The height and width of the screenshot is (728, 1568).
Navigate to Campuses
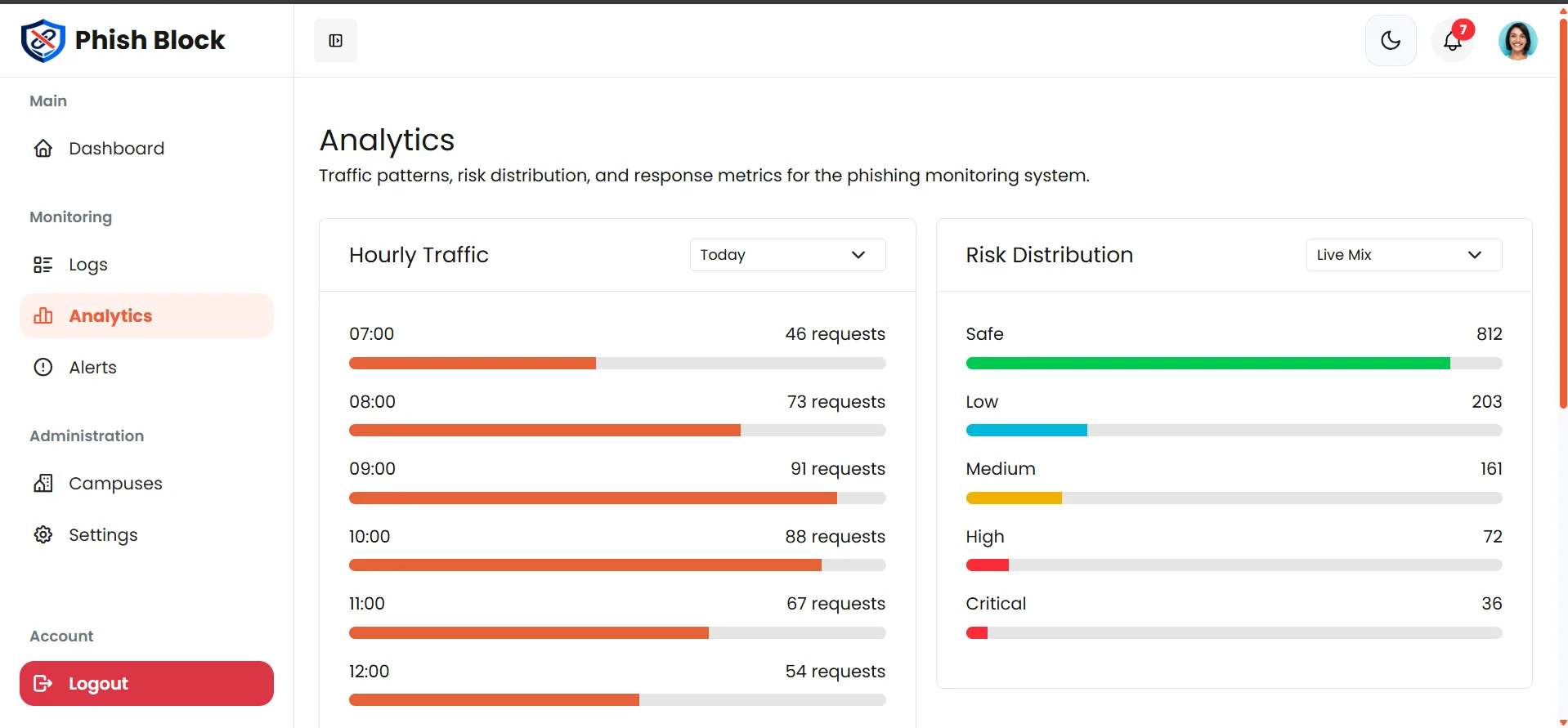pos(147,483)
